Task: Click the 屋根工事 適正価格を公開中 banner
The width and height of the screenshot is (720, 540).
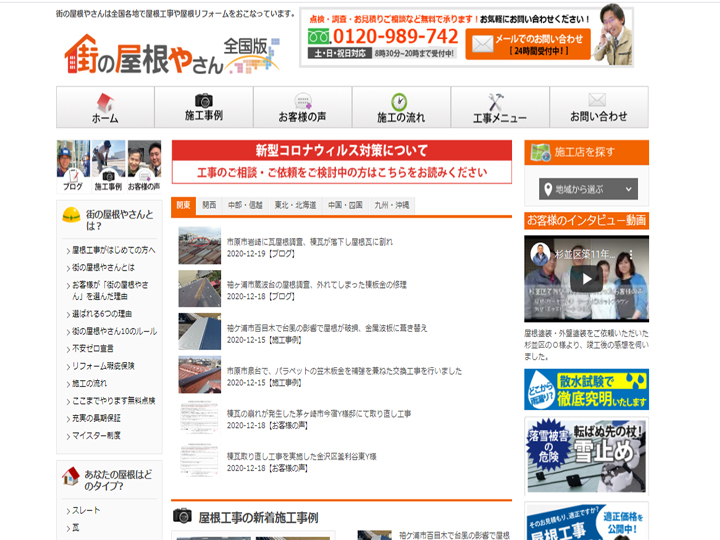Action: (x=586, y=521)
